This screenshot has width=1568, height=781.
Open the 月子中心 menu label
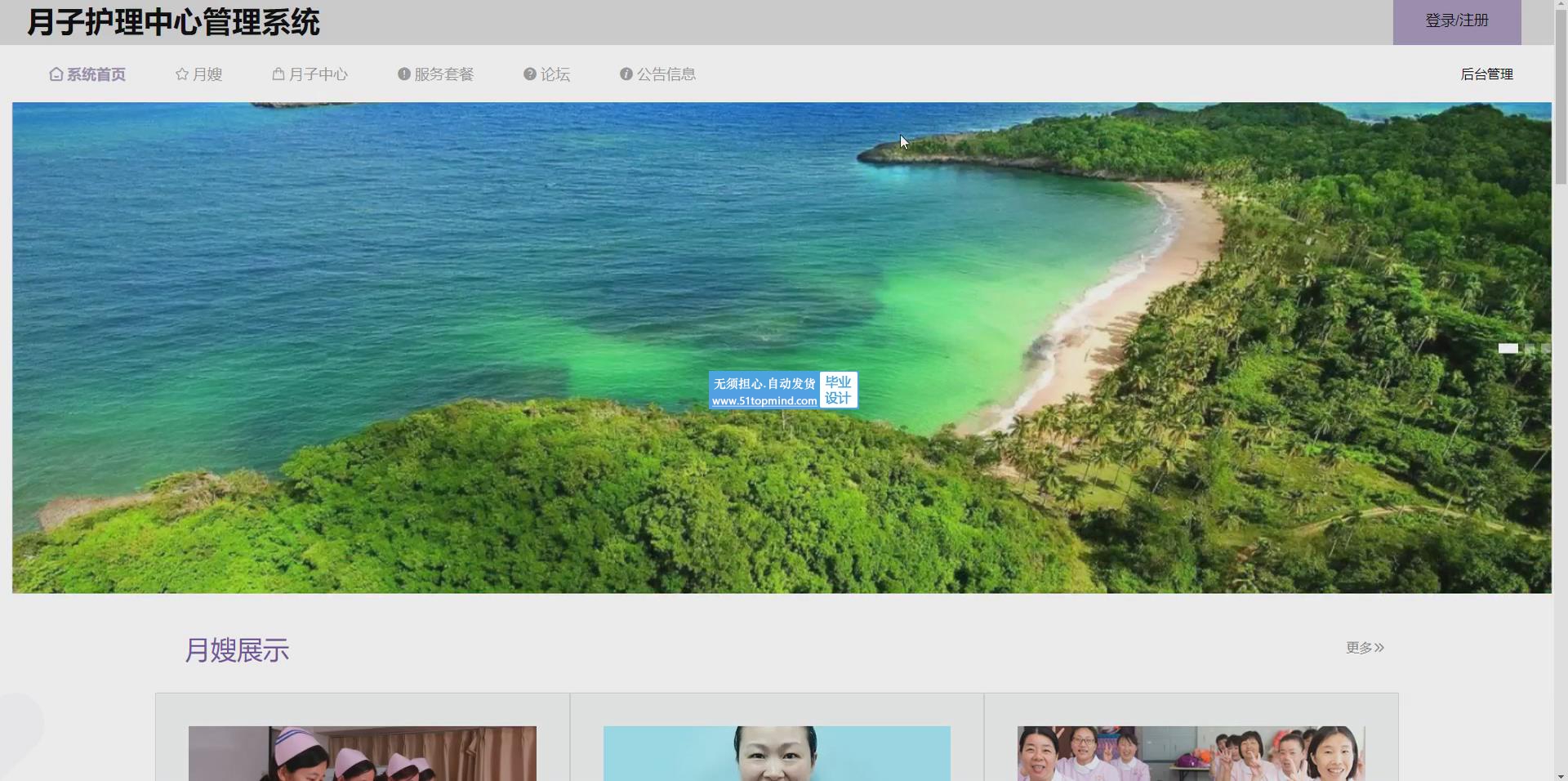(318, 74)
